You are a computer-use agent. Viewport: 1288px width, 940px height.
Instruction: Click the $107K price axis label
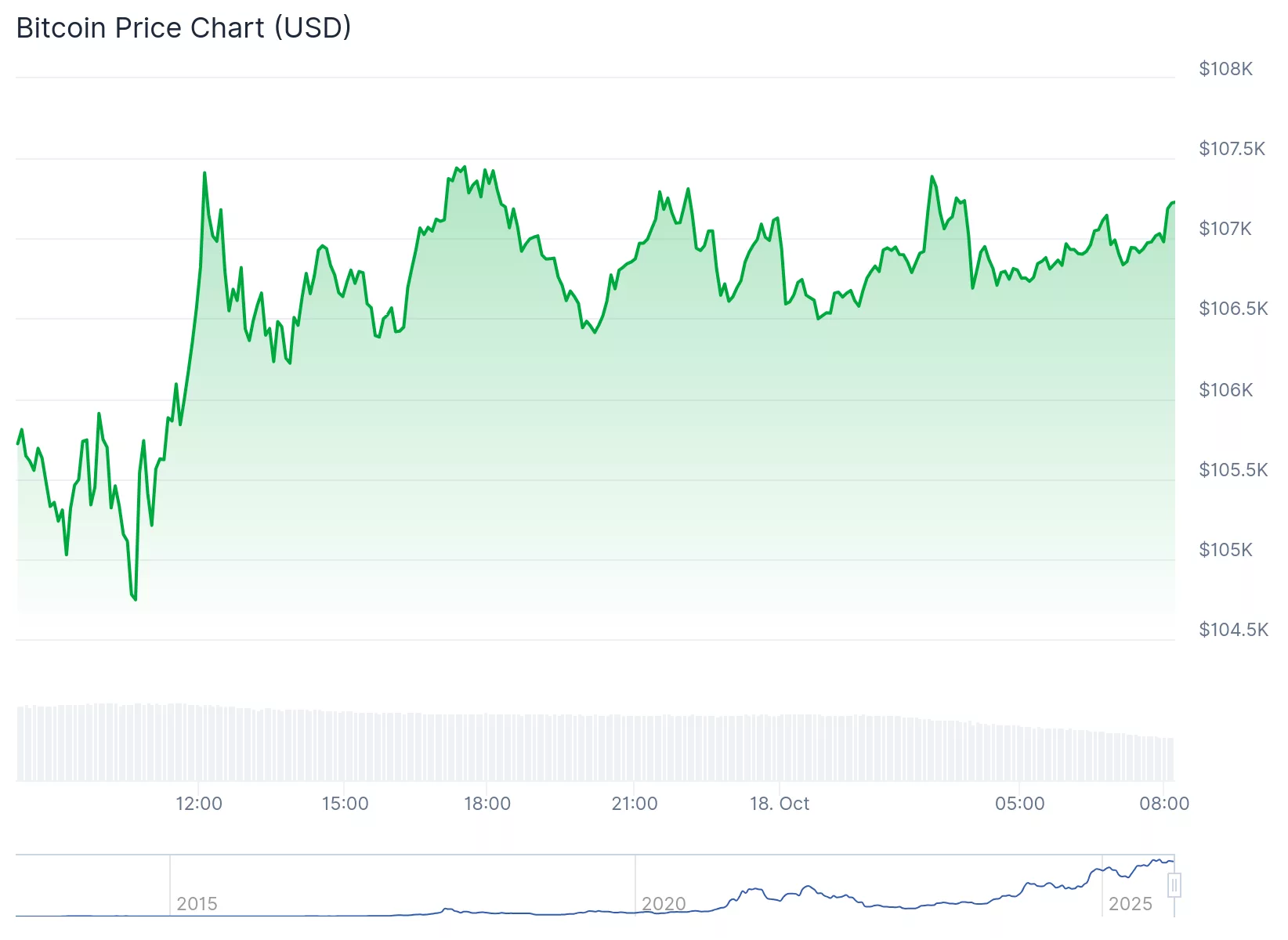[x=1225, y=229]
